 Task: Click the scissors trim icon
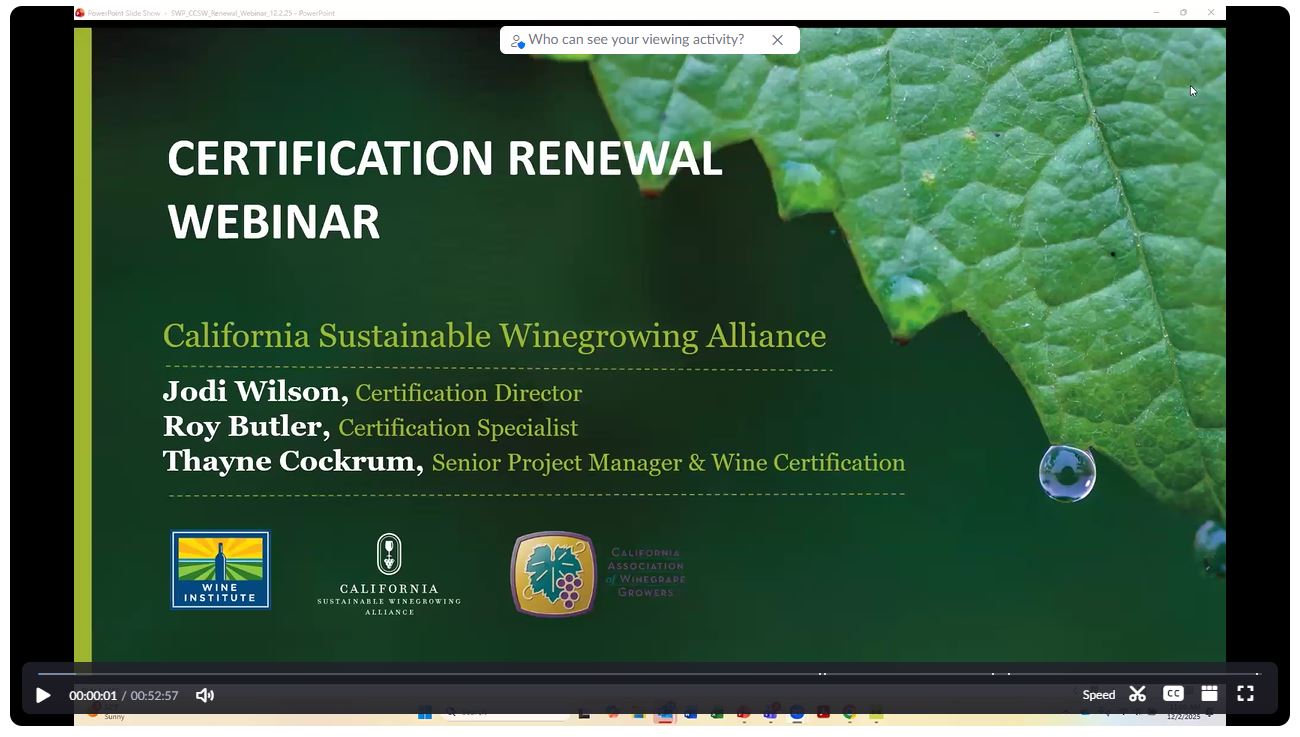coord(1137,694)
